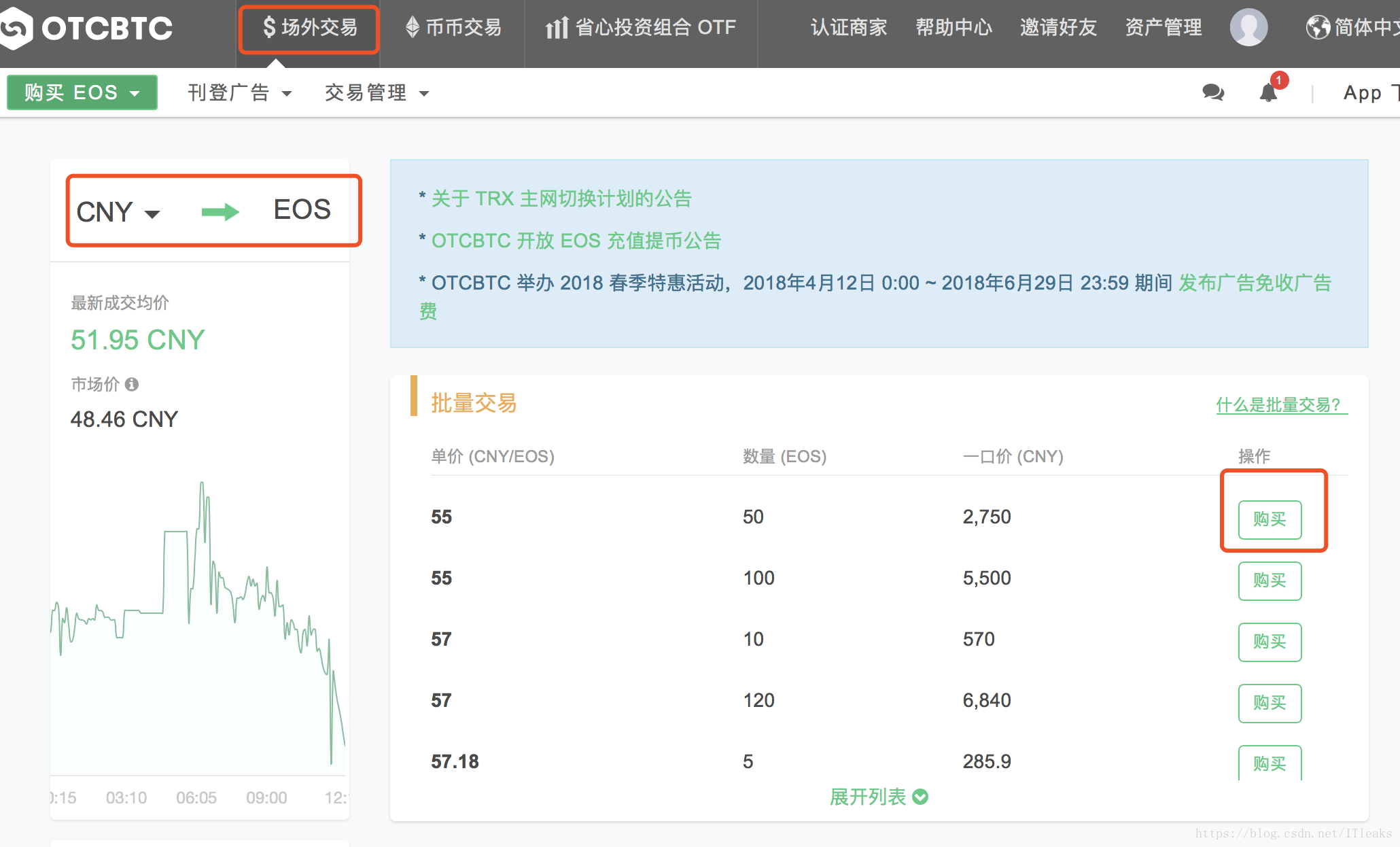The image size is (1400, 847).
Task: Click the 最新成交均价 label
Action: [120, 303]
